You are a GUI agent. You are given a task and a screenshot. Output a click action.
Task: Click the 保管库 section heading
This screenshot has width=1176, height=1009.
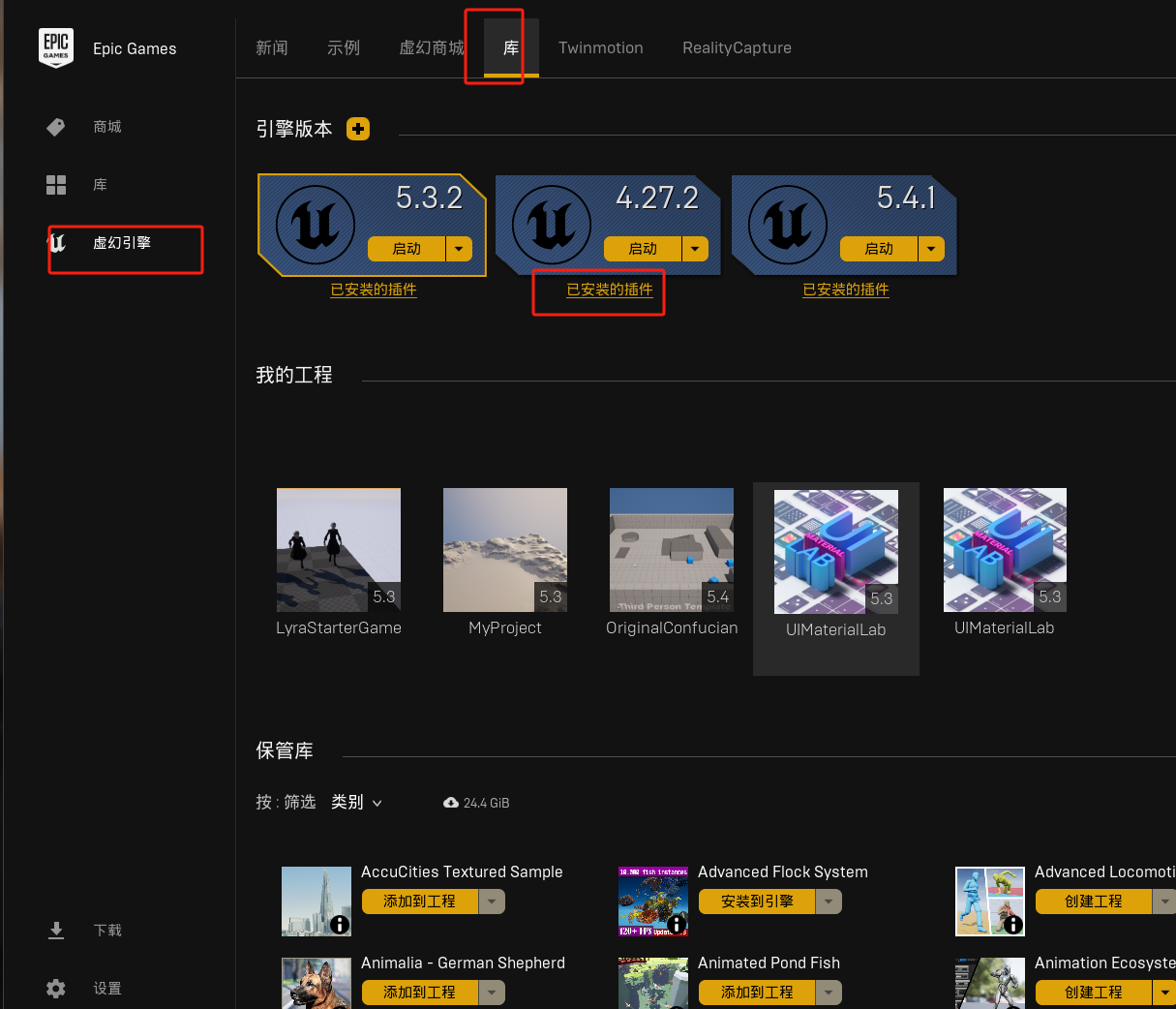point(285,750)
